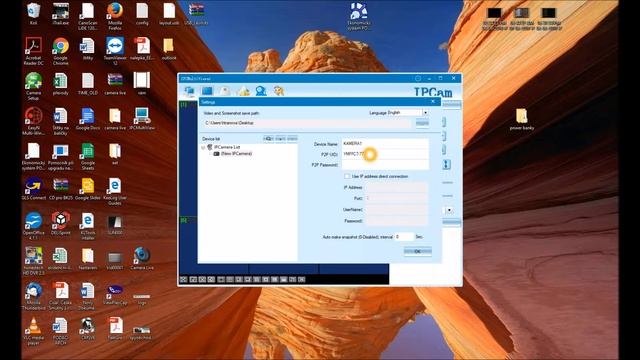Open the power banky folder
The width and height of the screenshot is (640, 360).
[521, 119]
